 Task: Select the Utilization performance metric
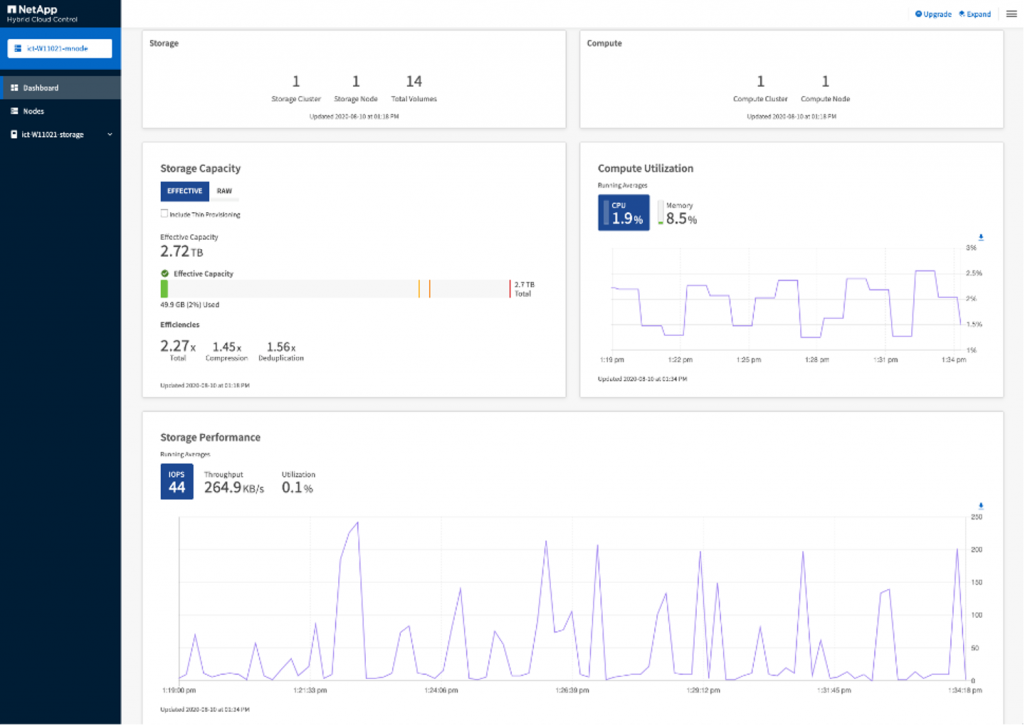(297, 482)
